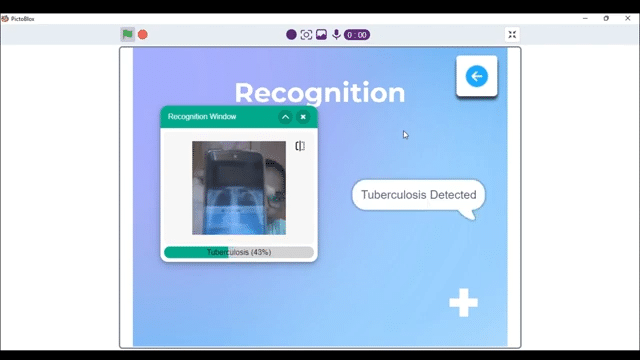Click the blue back arrow button
The height and width of the screenshot is (360, 640).
(477, 76)
